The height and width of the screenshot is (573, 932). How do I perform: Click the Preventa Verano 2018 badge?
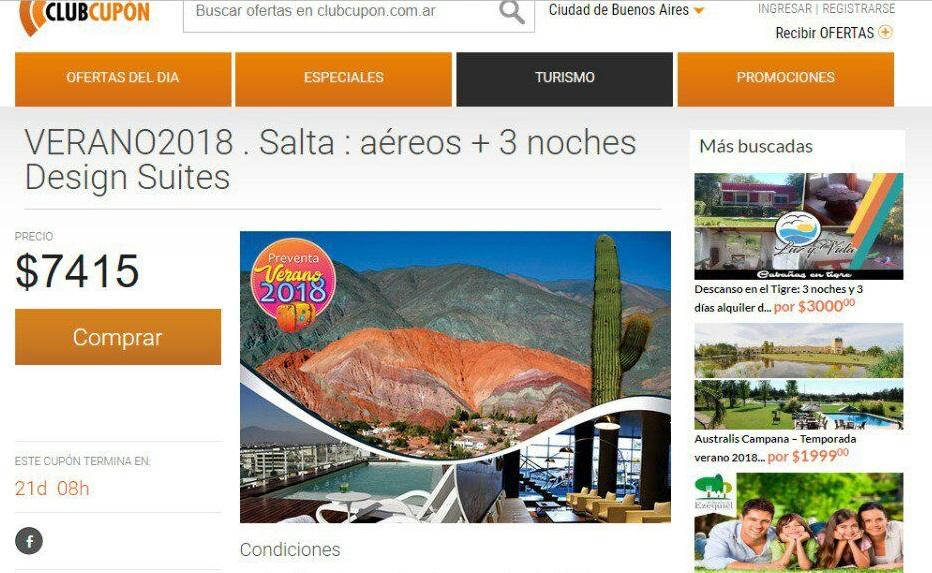(x=293, y=285)
